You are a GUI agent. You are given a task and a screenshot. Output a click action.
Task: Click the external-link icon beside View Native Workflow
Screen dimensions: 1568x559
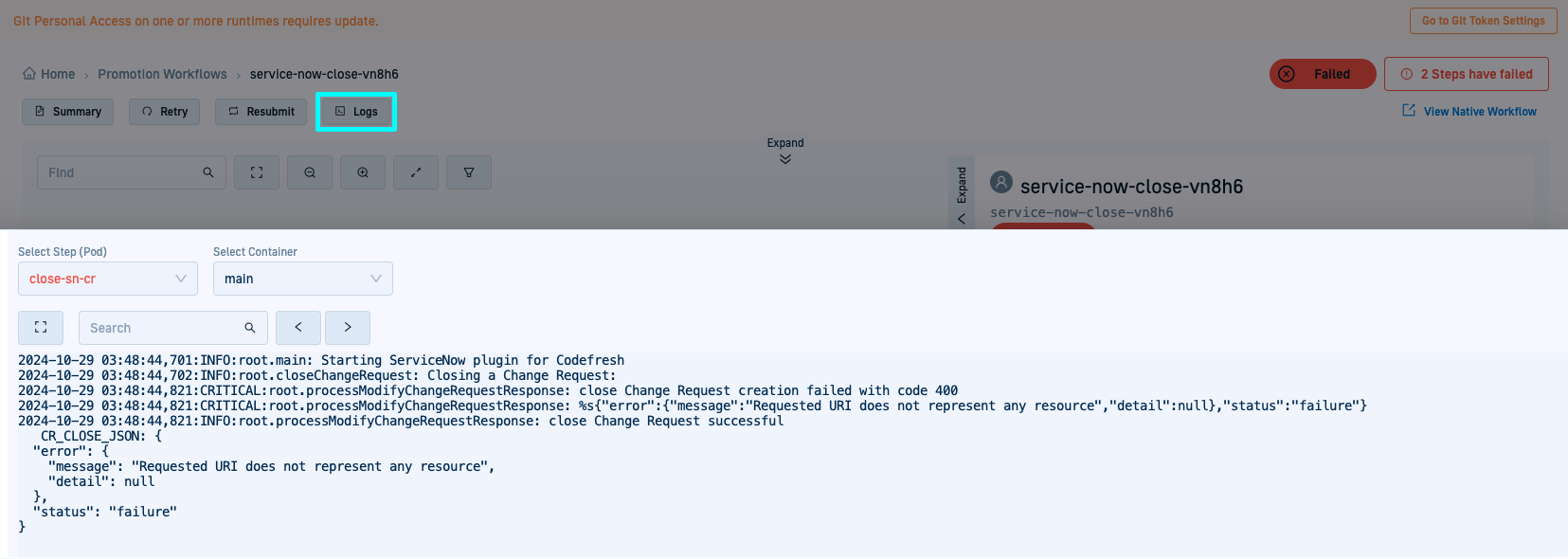point(1409,110)
